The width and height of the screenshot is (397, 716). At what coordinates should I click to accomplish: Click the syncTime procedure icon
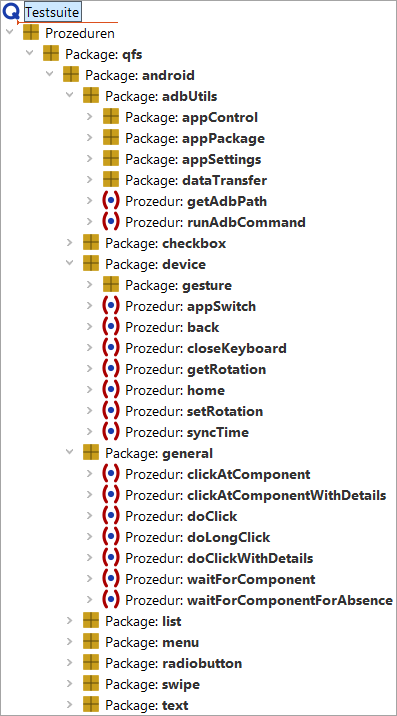pos(111,432)
